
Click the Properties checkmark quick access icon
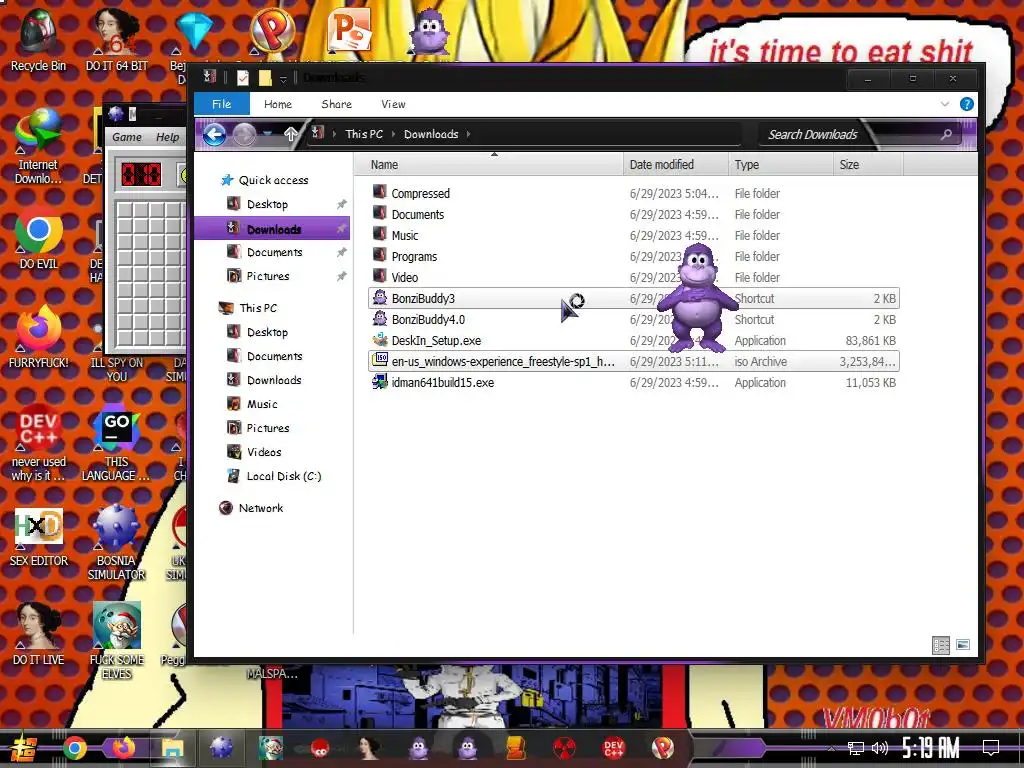[242, 78]
